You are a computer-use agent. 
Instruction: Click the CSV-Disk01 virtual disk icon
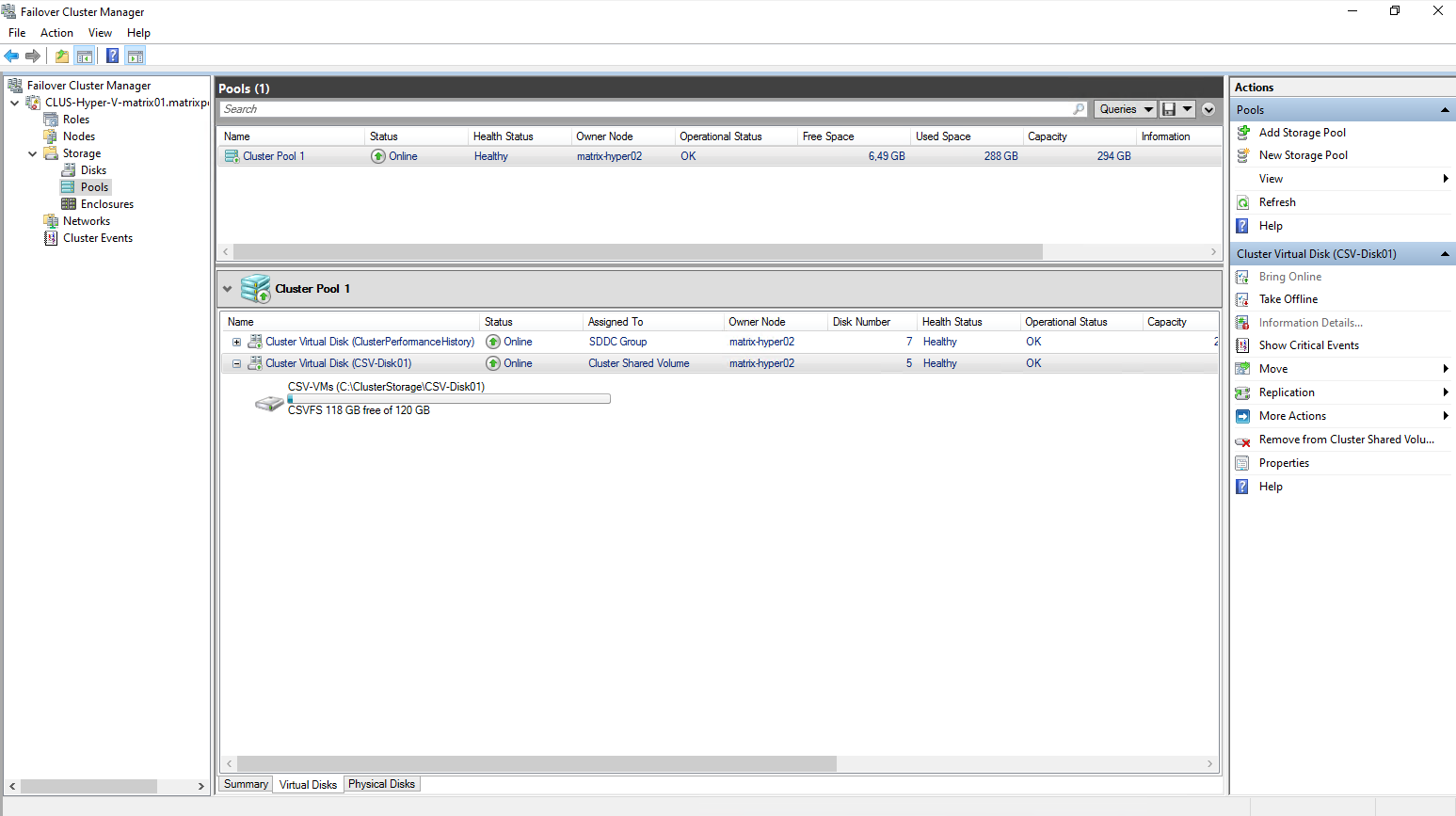coord(255,363)
